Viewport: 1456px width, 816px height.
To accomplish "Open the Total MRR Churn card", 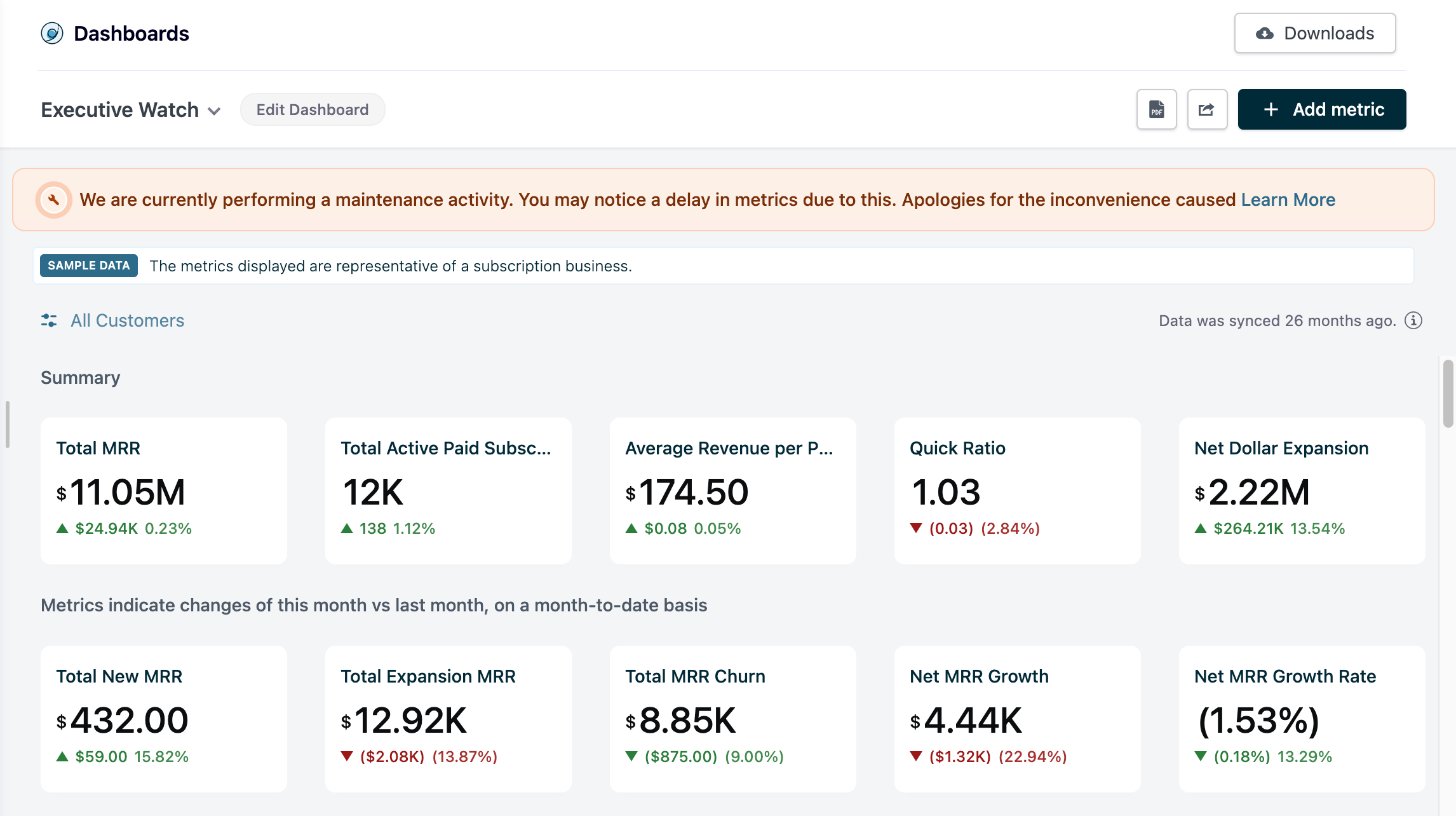I will (x=732, y=718).
